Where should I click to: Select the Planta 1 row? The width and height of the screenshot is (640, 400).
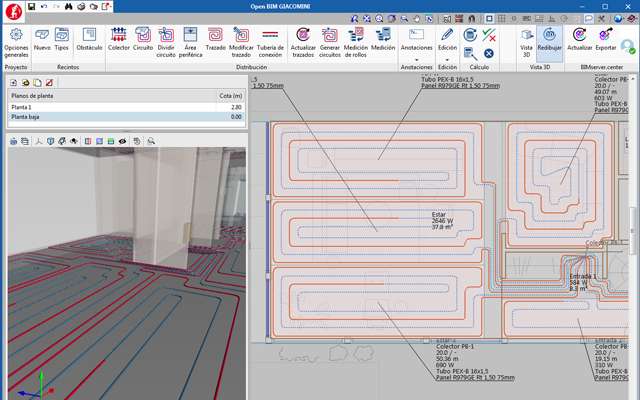point(126,107)
